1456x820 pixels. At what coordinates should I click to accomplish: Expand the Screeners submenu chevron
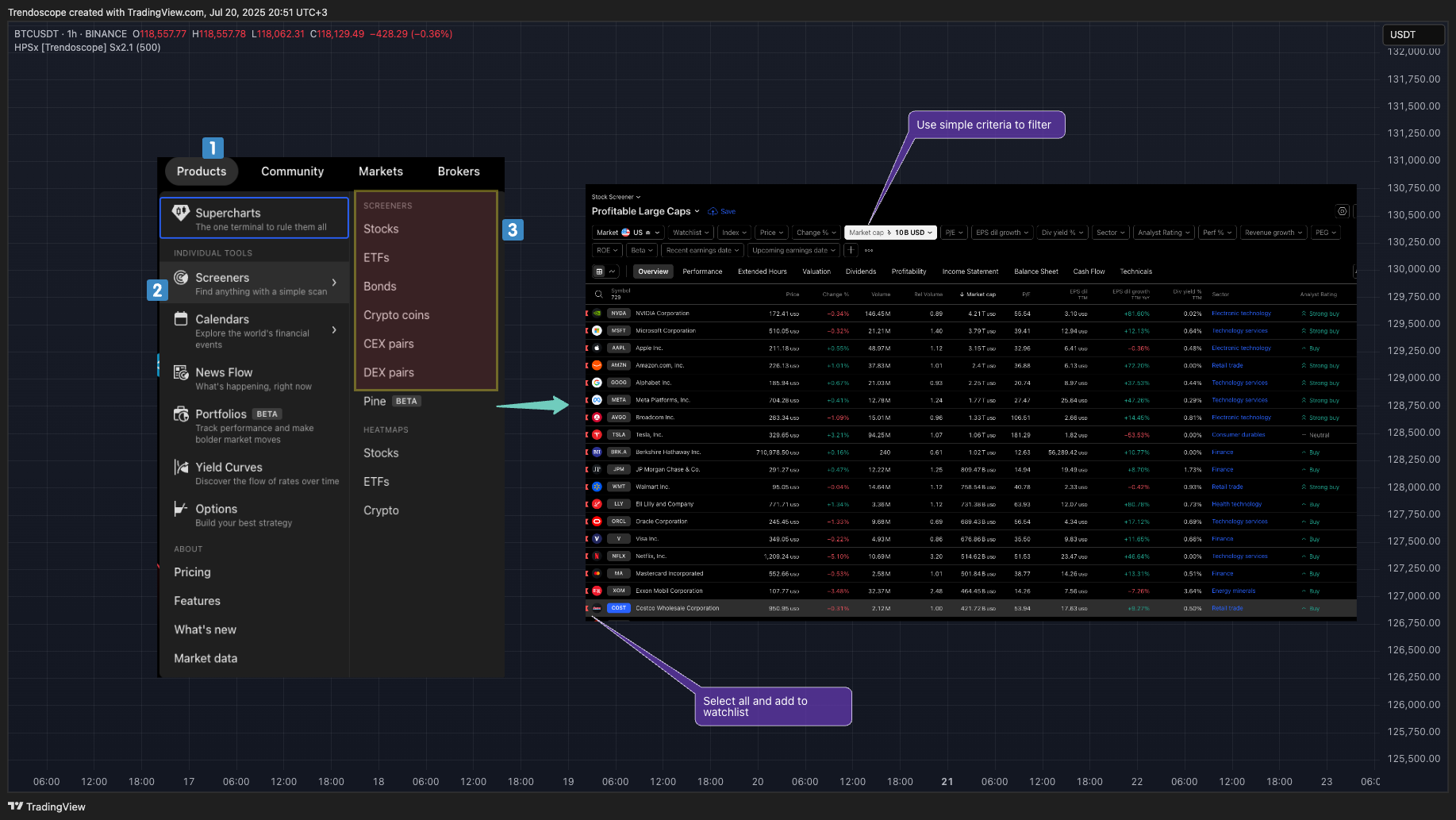point(334,283)
